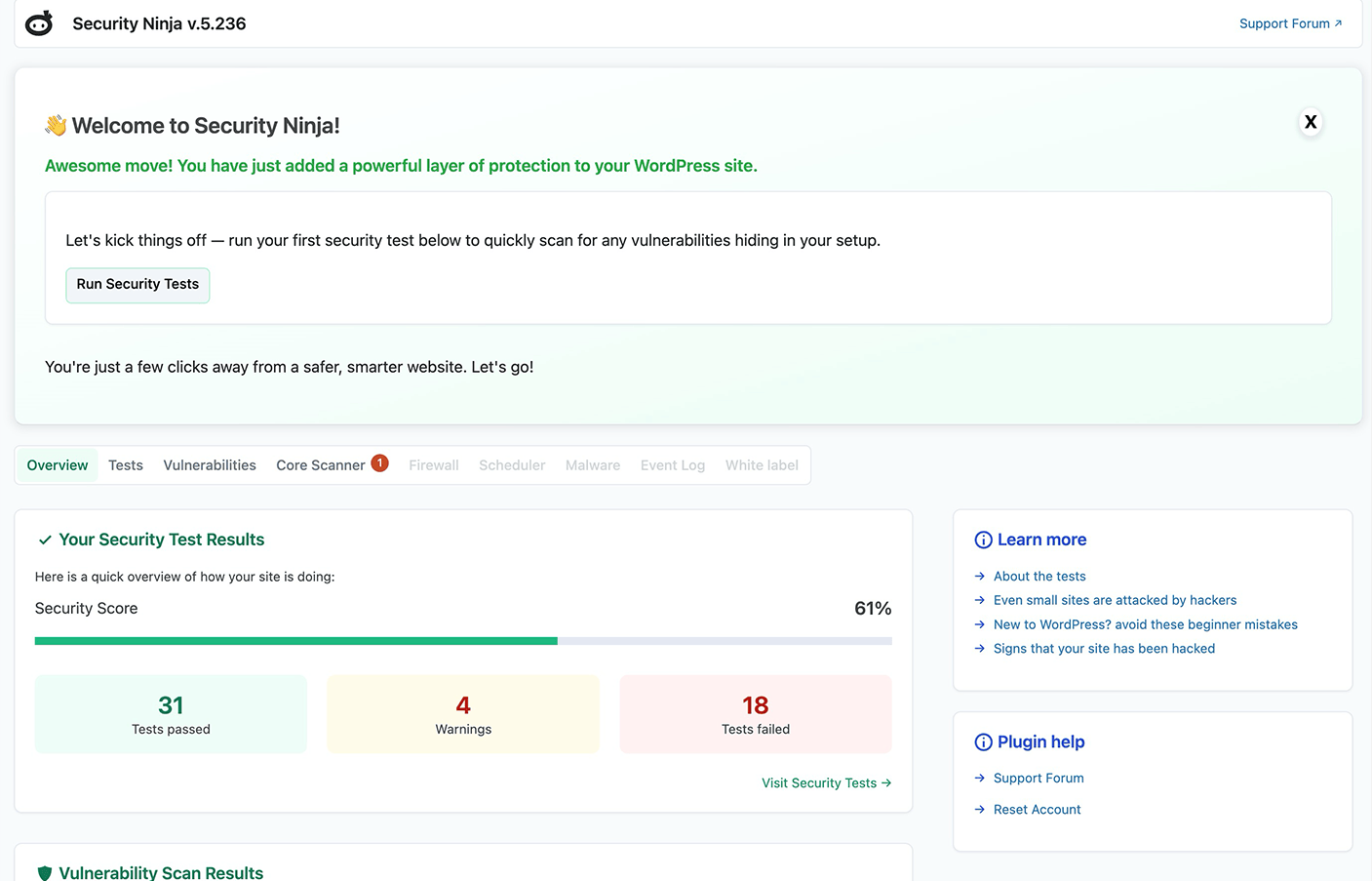Viewport: 1372px width, 881px height.
Task: Click the arrow icon before Reset Account
Action: pyautogui.click(x=979, y=809)
